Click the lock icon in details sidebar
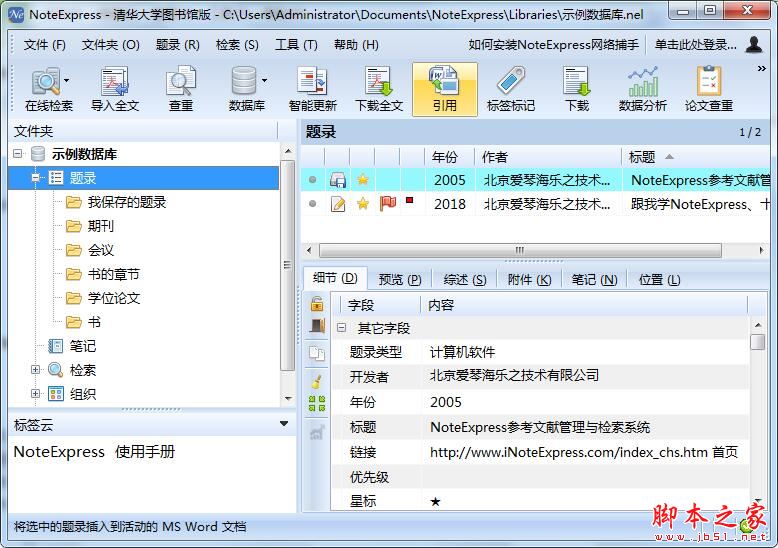This screenshot has height=548, width=778. pyautogui.click(x=317, y=303)
